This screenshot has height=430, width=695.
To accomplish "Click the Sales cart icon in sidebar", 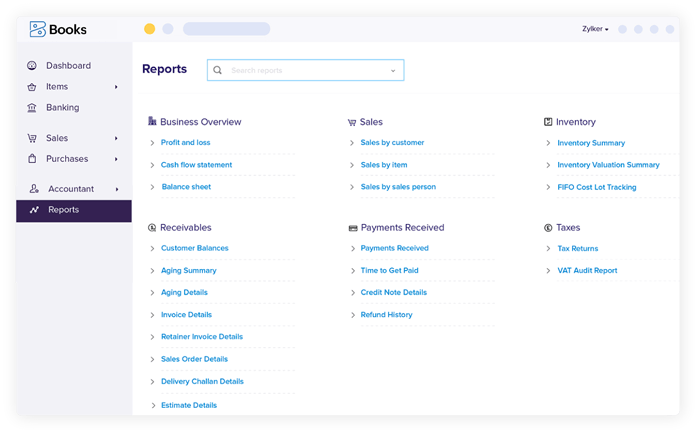I will (x=32, y=138).
